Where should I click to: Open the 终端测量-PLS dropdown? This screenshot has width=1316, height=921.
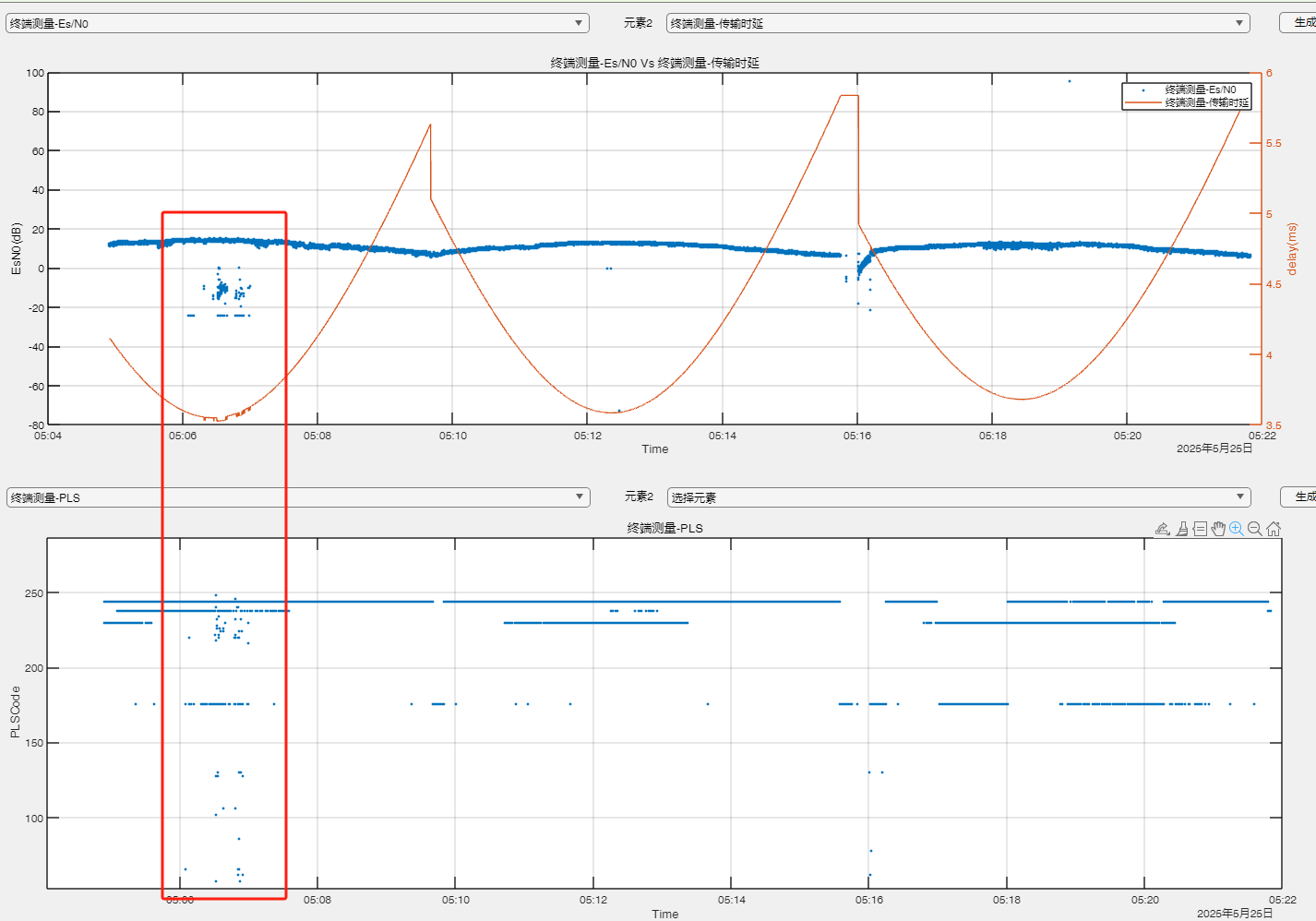click(x=297, y=497)
